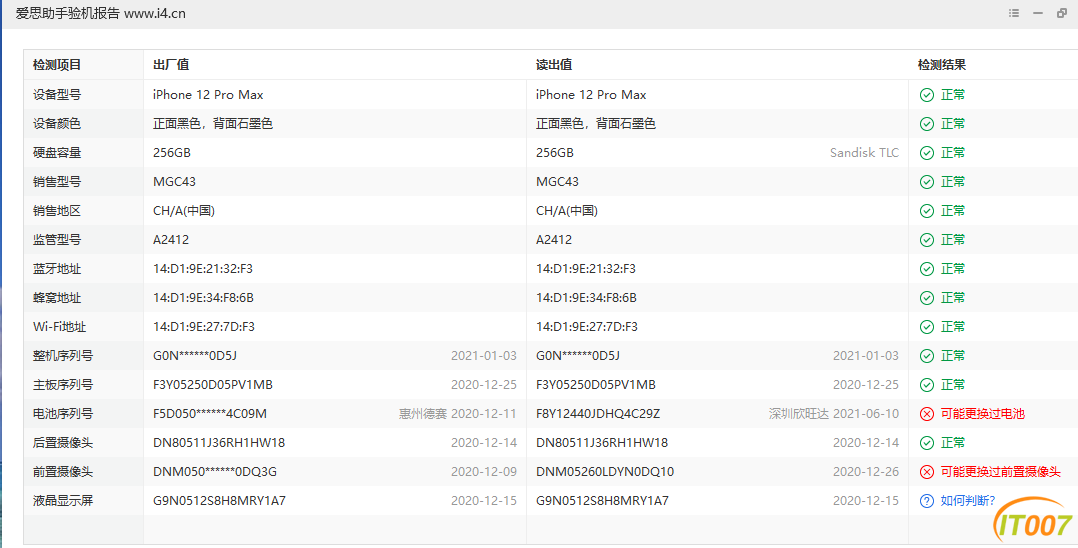
Task: Click the 读出值 column header
Action: (x=554, y=65)
